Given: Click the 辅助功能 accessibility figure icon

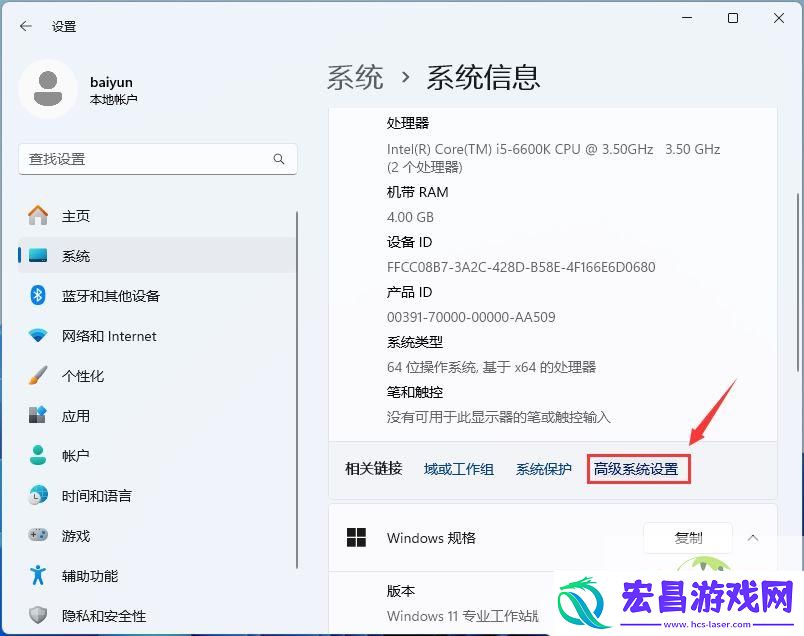Looking at the screenshot, I should [38, 575].
